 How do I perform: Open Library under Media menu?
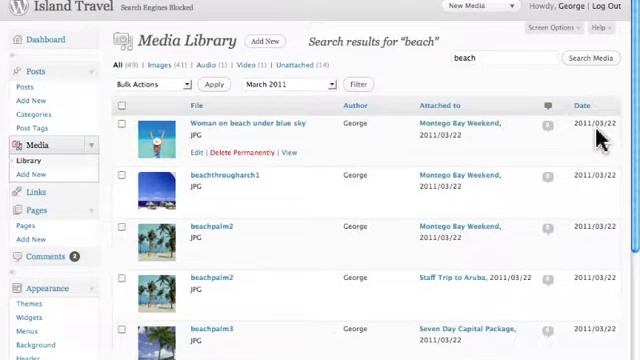pos(29,161)
